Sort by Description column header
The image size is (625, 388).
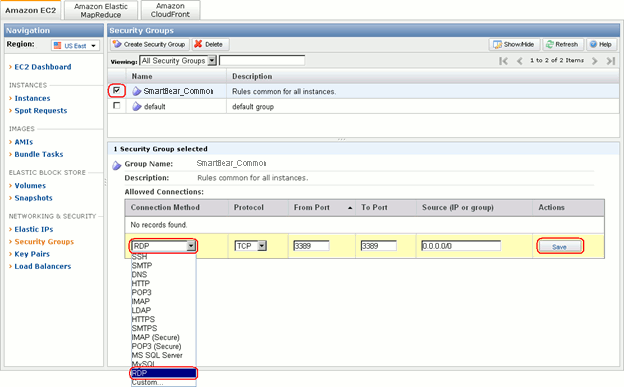[423, 76]
